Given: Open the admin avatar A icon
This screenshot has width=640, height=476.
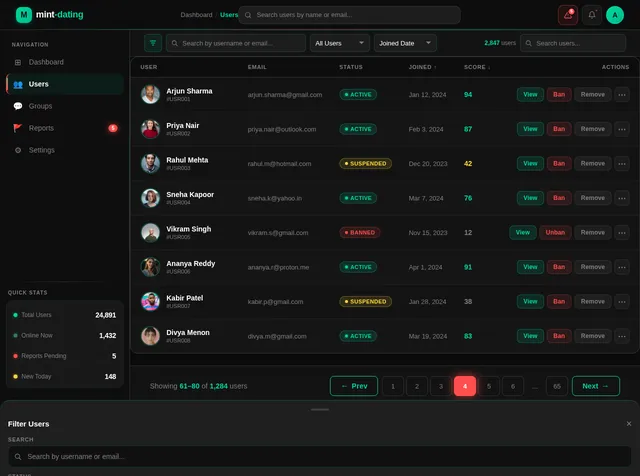Looking at the screenshot, I should point(615,15).
